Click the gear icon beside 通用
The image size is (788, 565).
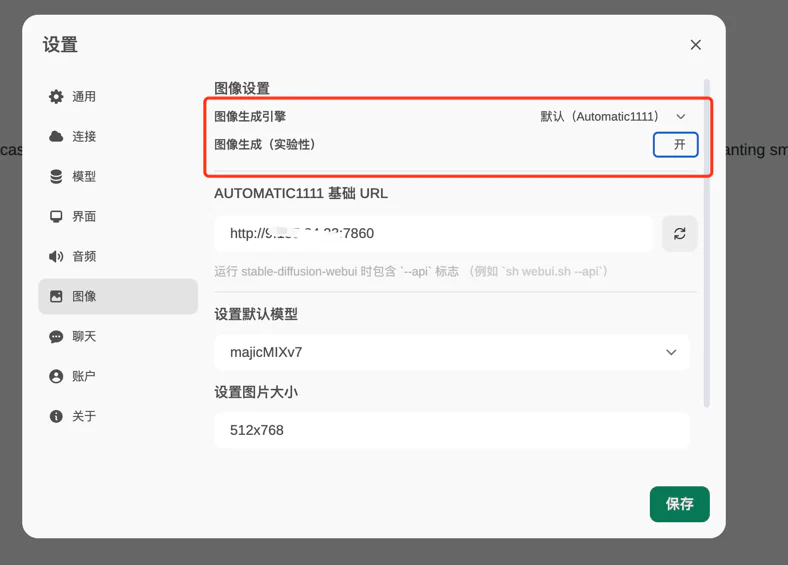56,97
